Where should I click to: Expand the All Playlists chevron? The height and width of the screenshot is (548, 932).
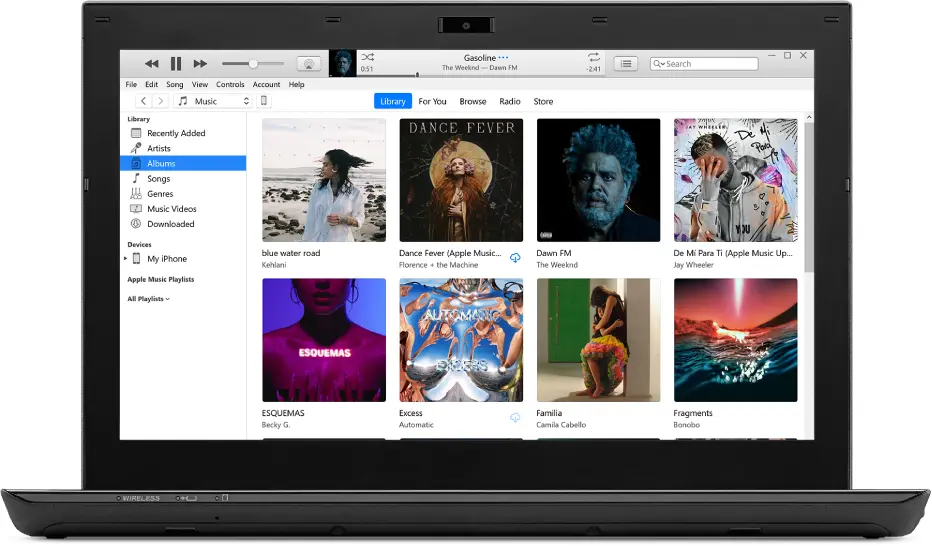point(168,299)
